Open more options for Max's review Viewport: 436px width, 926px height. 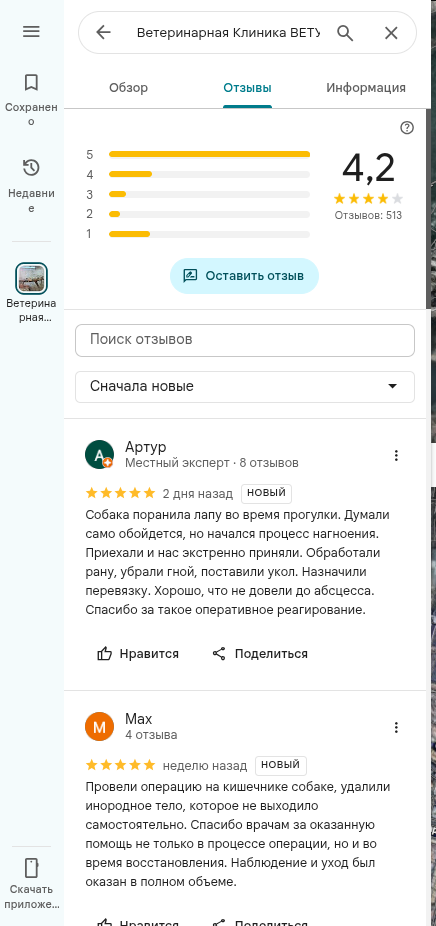[396, 728]
